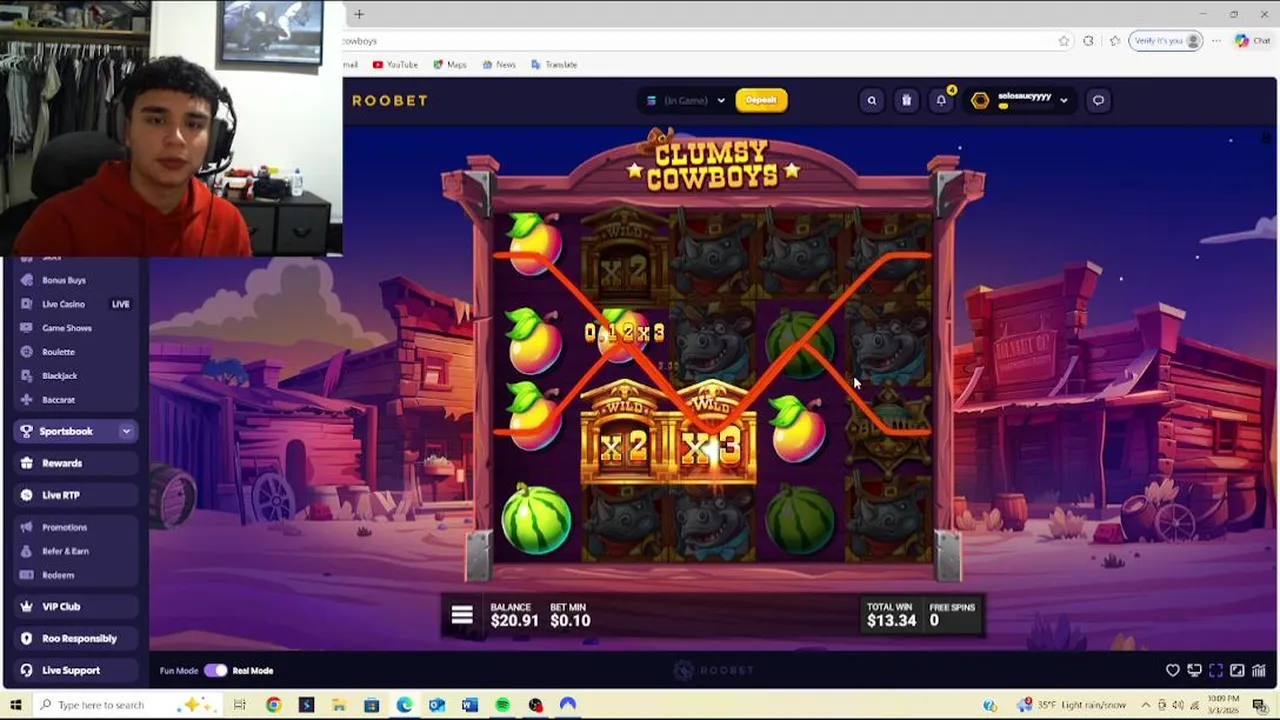Open PowerShell terminal from the taskbar

(x=306, y=705)
